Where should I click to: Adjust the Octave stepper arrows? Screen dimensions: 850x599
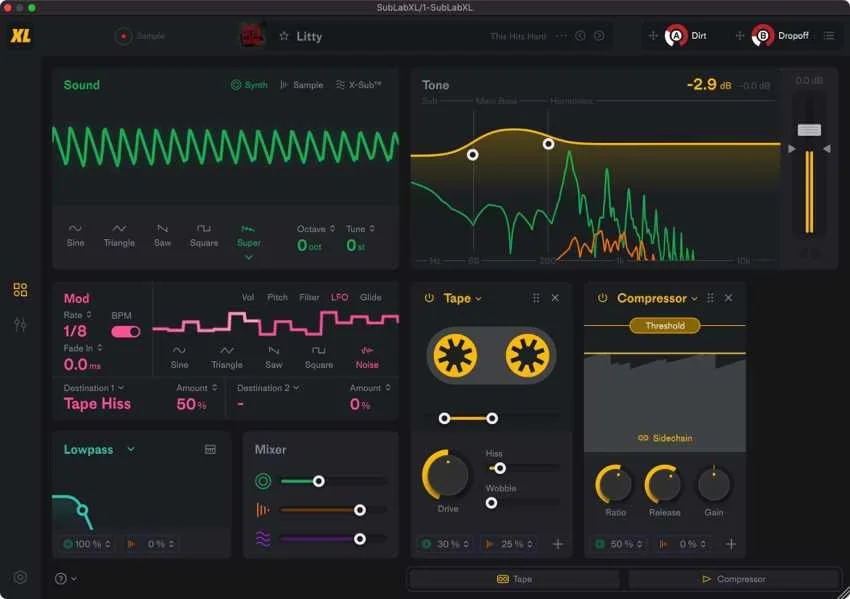coord(332,229)
